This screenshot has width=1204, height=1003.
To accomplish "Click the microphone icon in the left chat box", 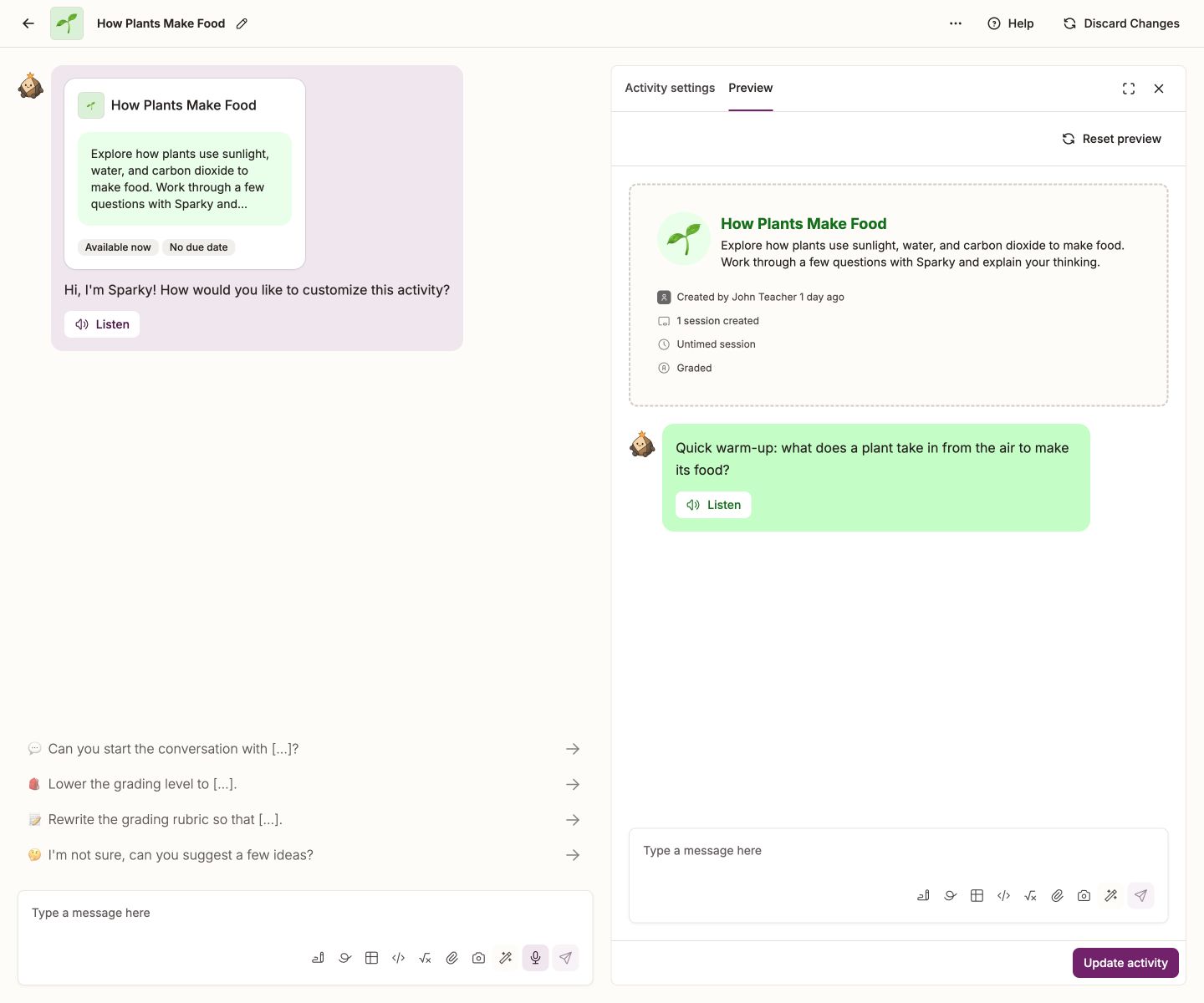I will 535,958.
